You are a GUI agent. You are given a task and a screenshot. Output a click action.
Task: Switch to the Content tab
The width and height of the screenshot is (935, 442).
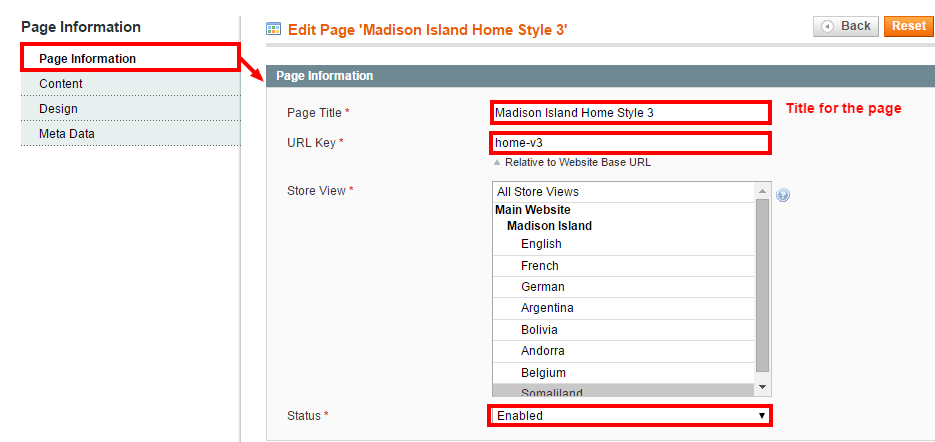[131, 84]
